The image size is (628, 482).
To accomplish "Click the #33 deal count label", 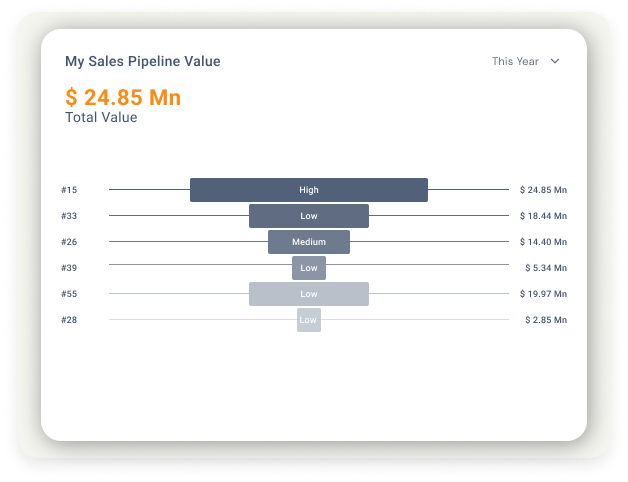I will tap(69, 216).
